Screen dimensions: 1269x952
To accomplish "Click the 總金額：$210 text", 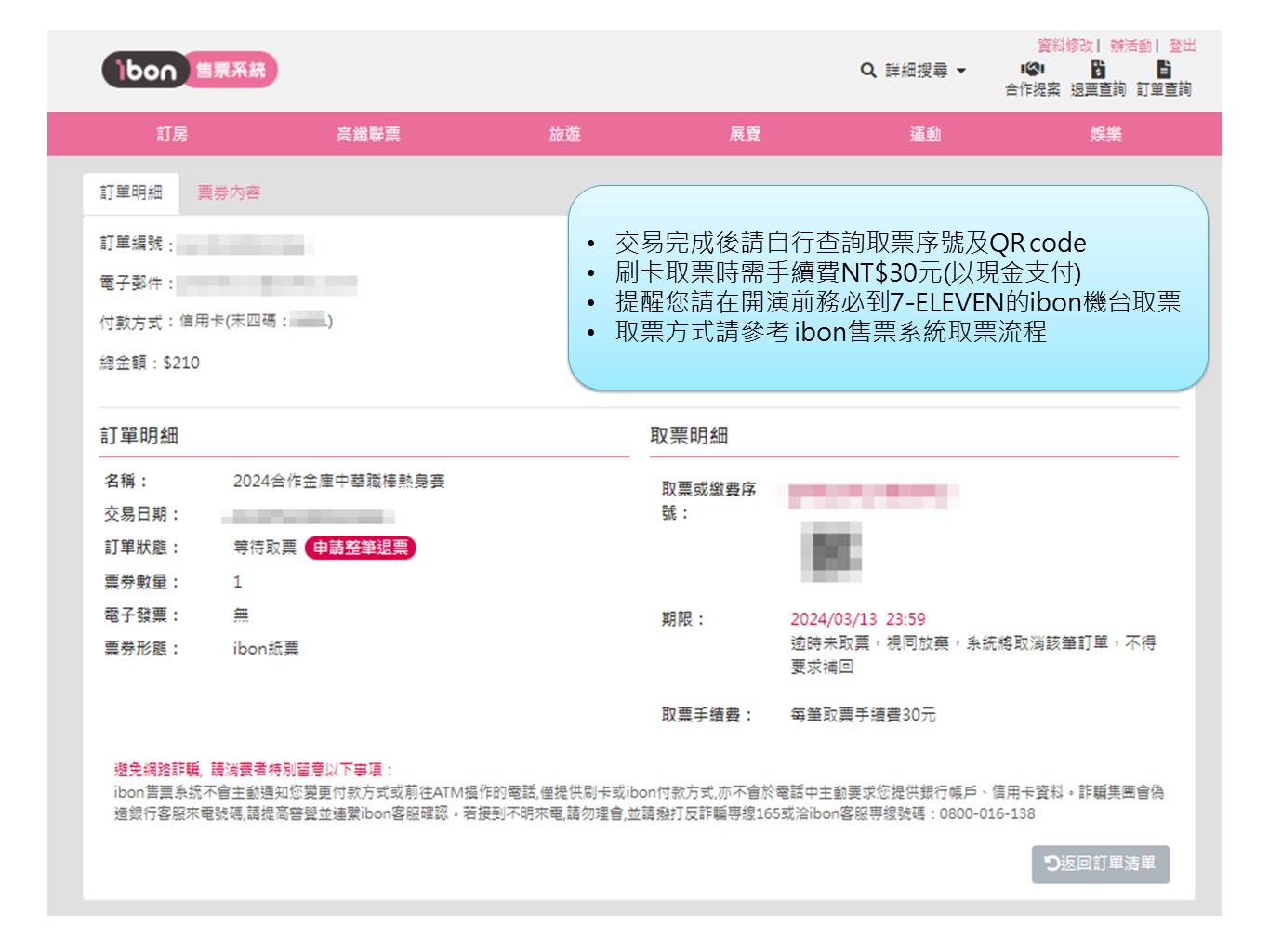I will coord(150,363).
